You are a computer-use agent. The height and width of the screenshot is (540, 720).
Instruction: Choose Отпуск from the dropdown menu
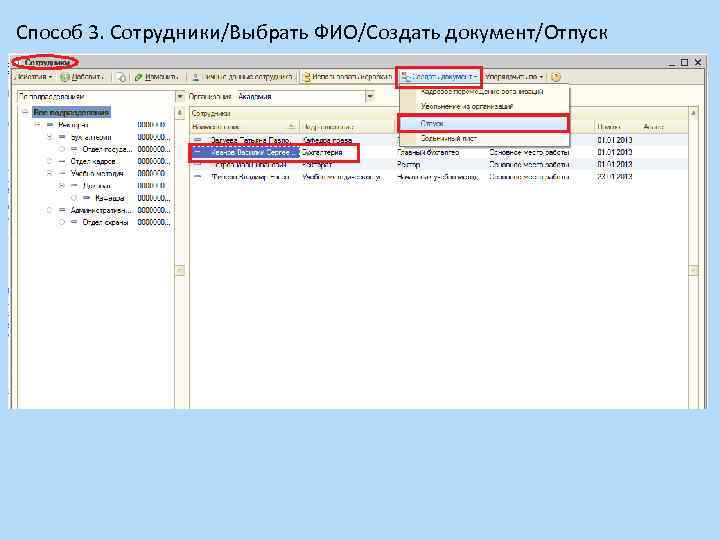pyautogui.click(x=484, y=124)
